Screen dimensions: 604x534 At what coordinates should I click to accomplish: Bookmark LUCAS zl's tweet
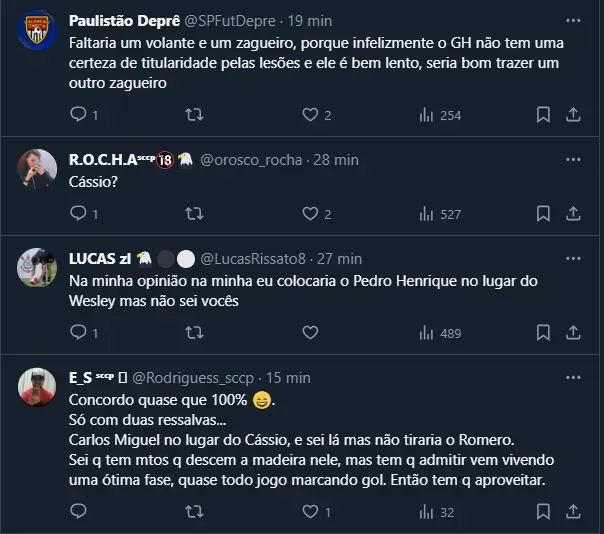point(543,333)
